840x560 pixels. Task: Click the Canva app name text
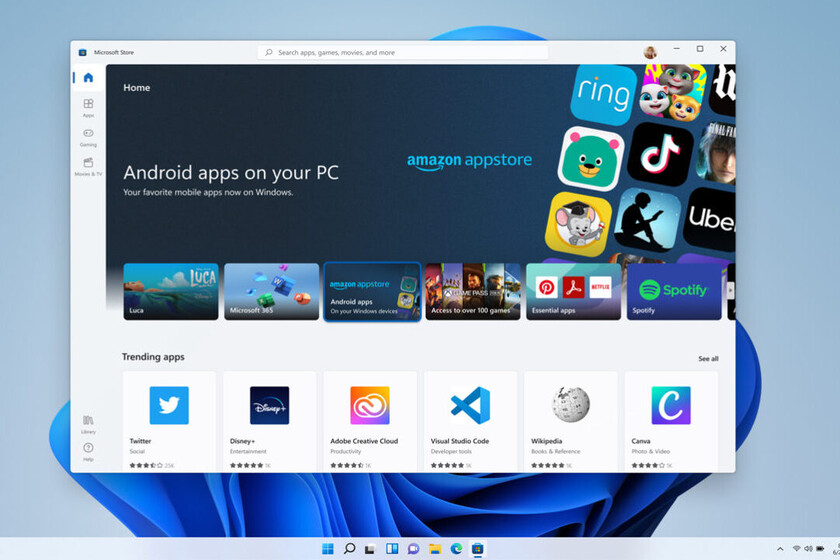(x=641, y=441)
